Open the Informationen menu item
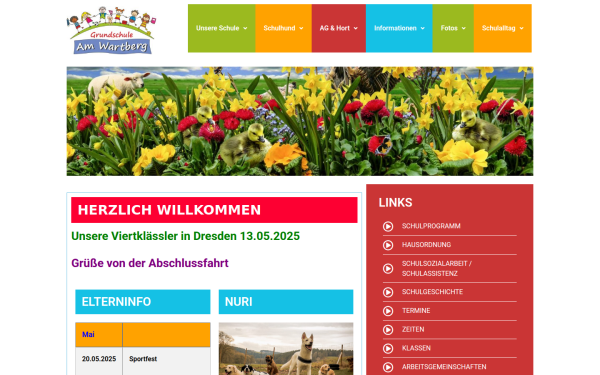The height and width of the screenshot is (375, 600). pyautogui.click(x=399, y=28)
